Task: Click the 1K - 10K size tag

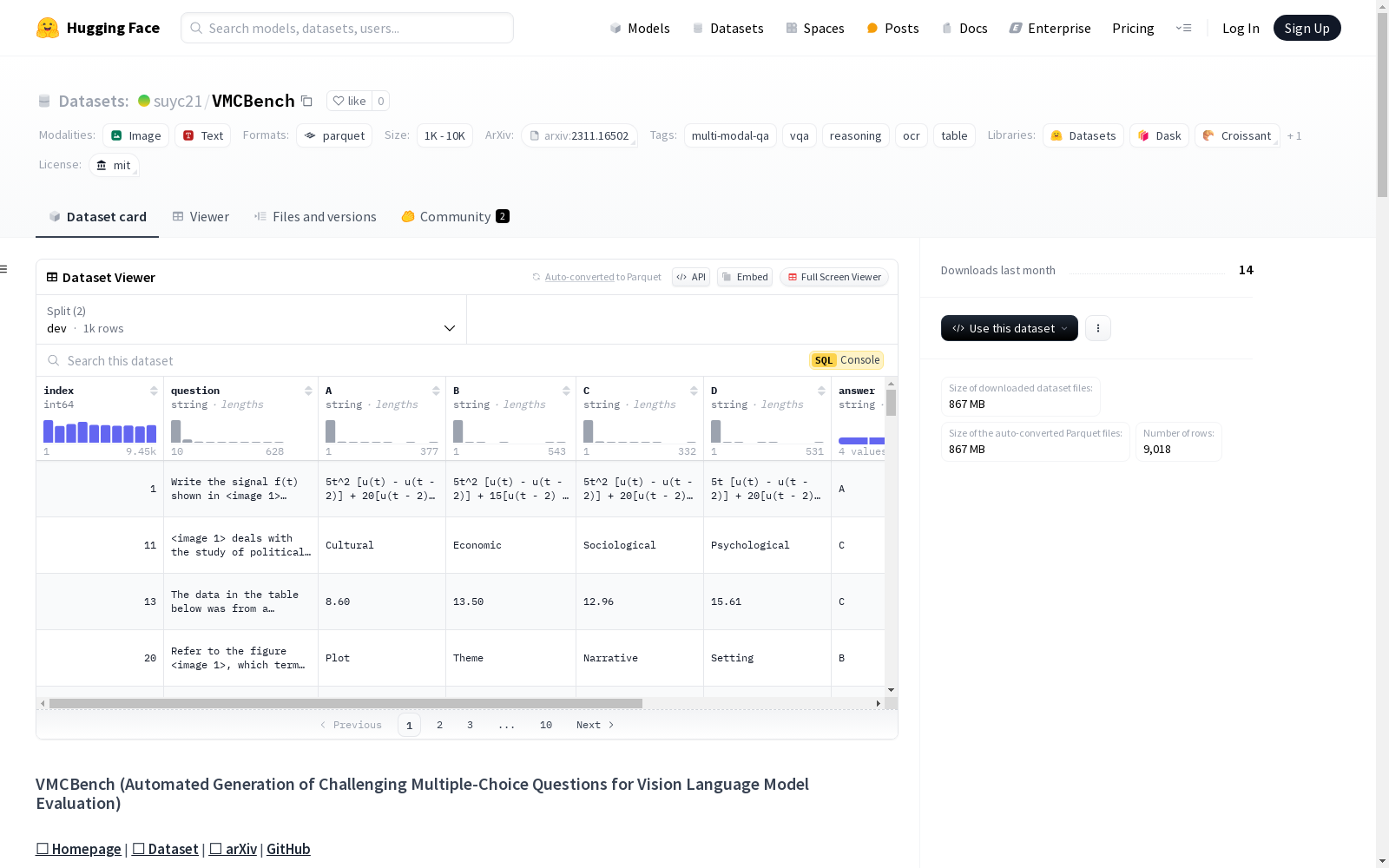Action: tap(444, 135)
